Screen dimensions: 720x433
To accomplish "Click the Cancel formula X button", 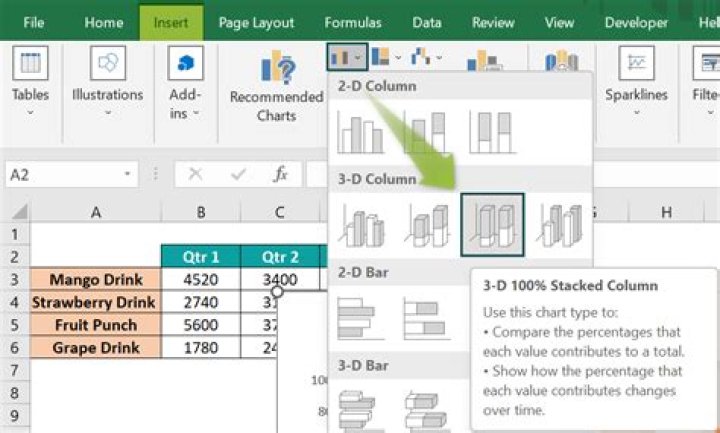I will pyautogui.click(x=196, y=174).
